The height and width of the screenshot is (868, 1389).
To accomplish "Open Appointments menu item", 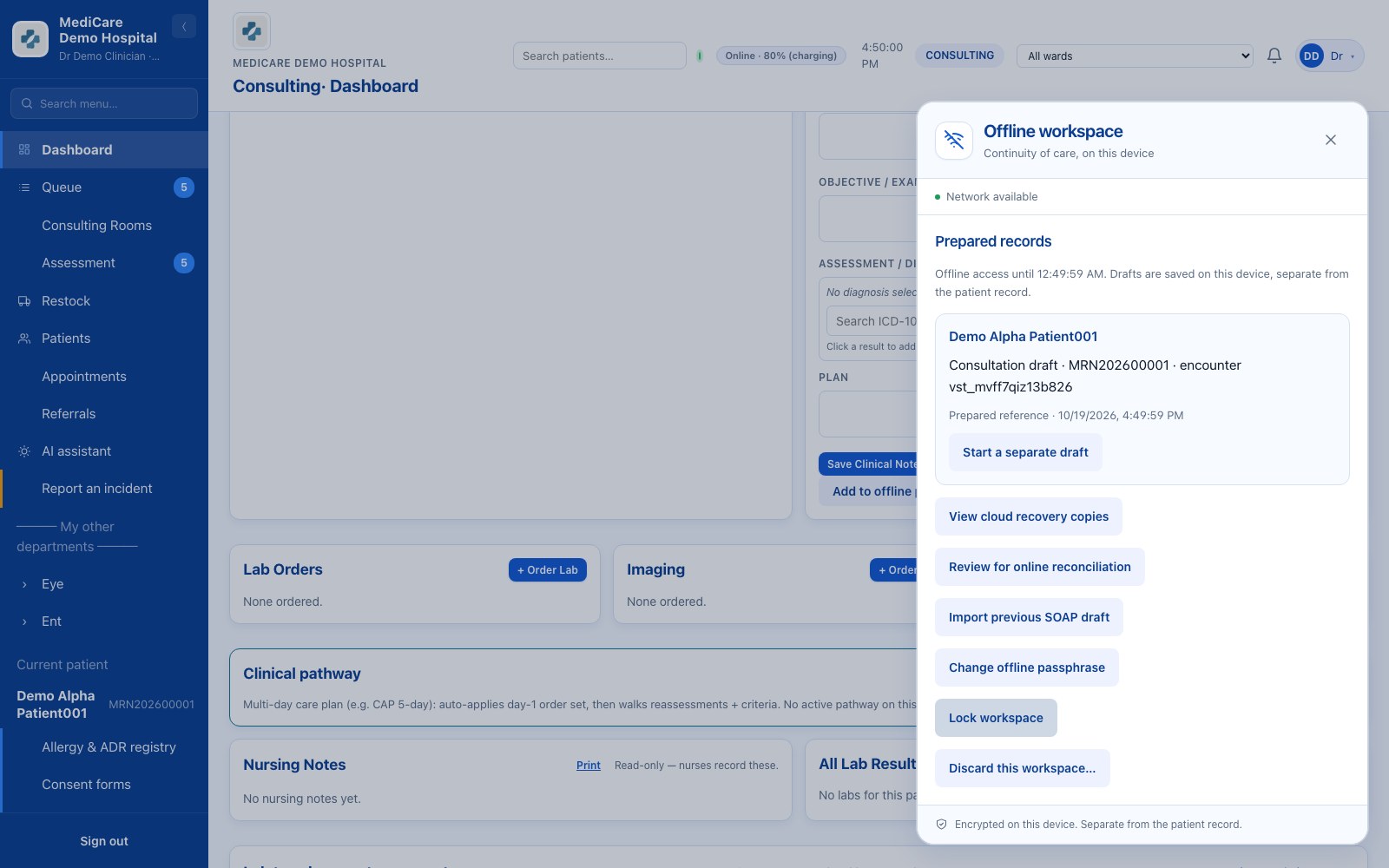I will 104,377.
